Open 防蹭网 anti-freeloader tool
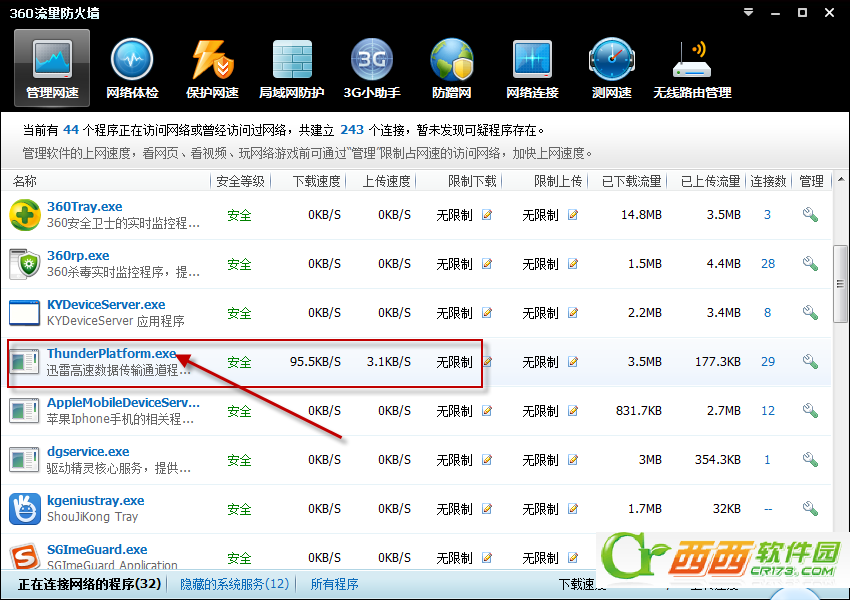Image resolution: width=850 pixels, height=600 pixels. pos(452,68)
